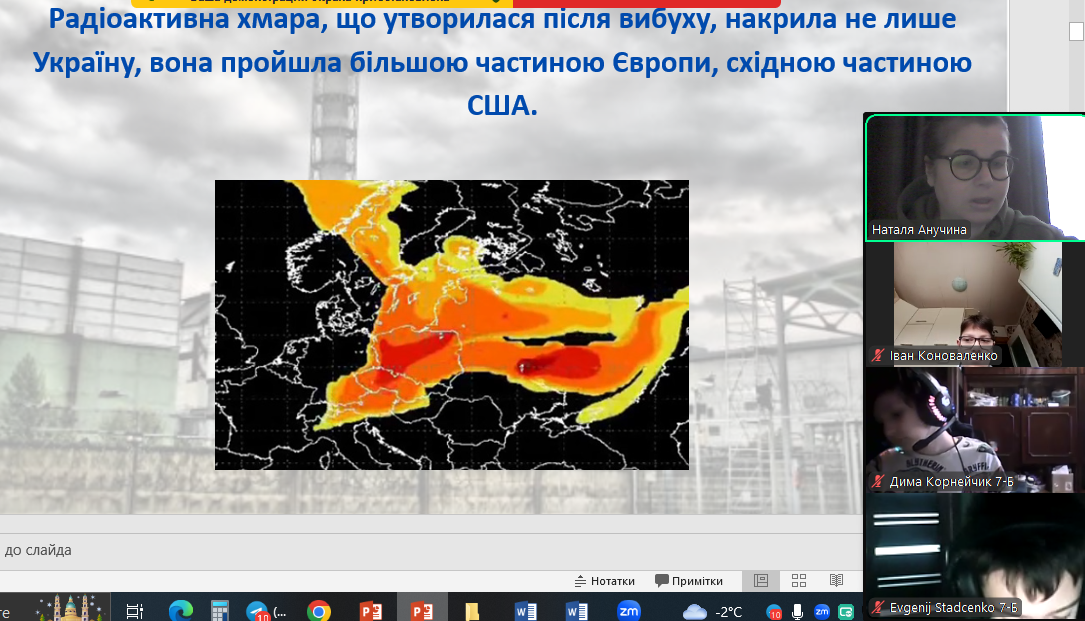Click muted mic icon for Evgenij Stadcenko
The width and height of the screenshot is (1085, 621).
878,607
